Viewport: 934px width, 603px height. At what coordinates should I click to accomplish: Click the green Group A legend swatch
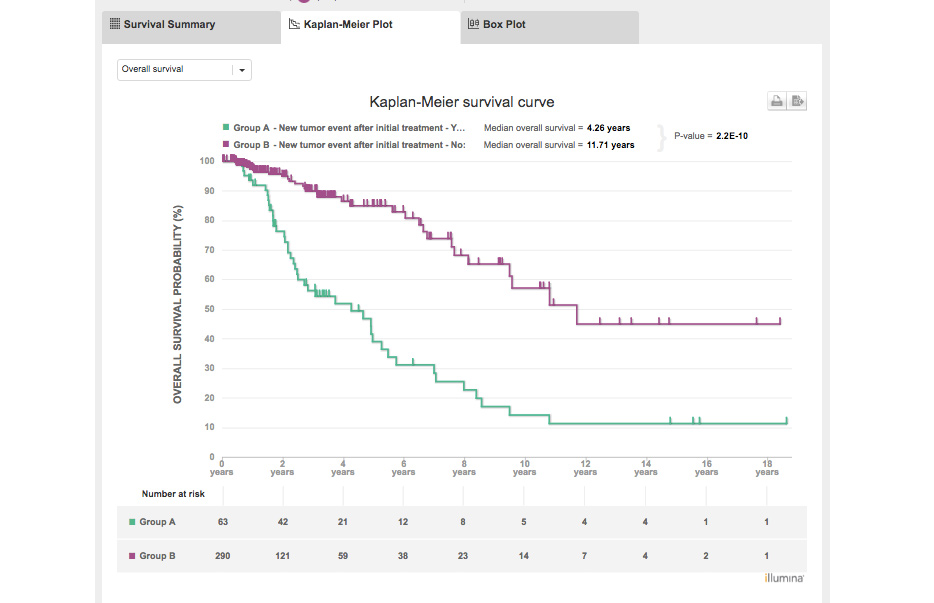click(x=225, y=128)
